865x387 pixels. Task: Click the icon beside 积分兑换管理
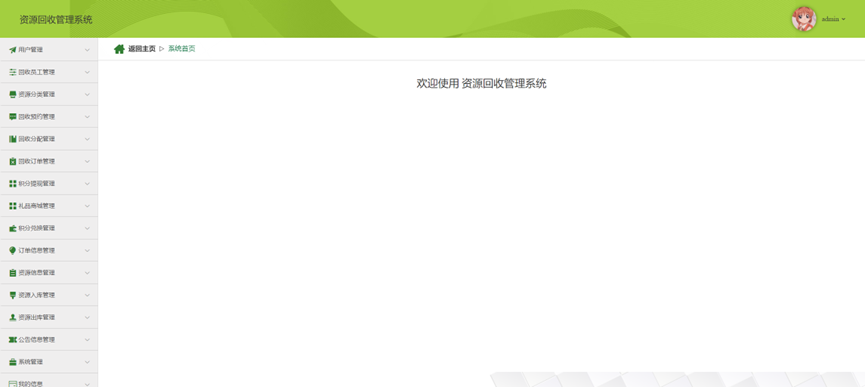tap(13, 228)
